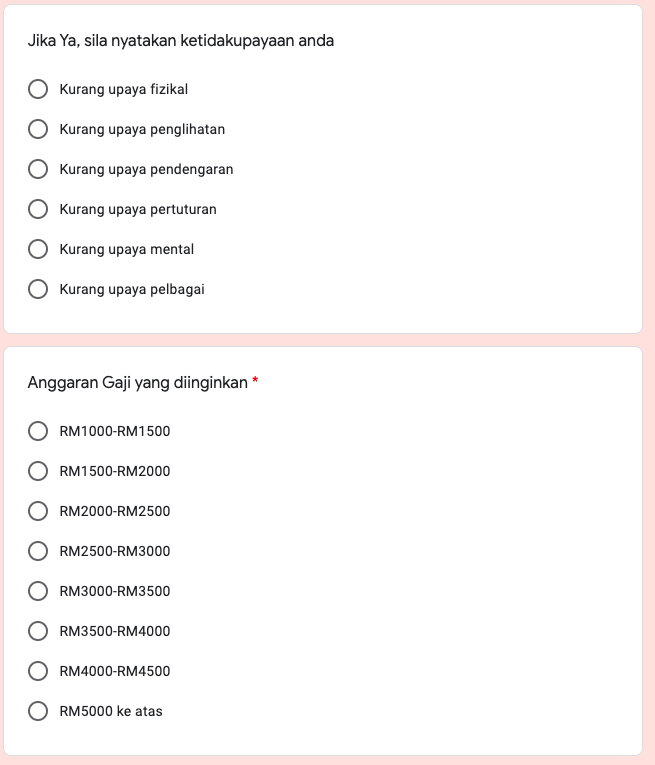
Task: Click the Kurang upaya fizikal label text
Action: 124,89
